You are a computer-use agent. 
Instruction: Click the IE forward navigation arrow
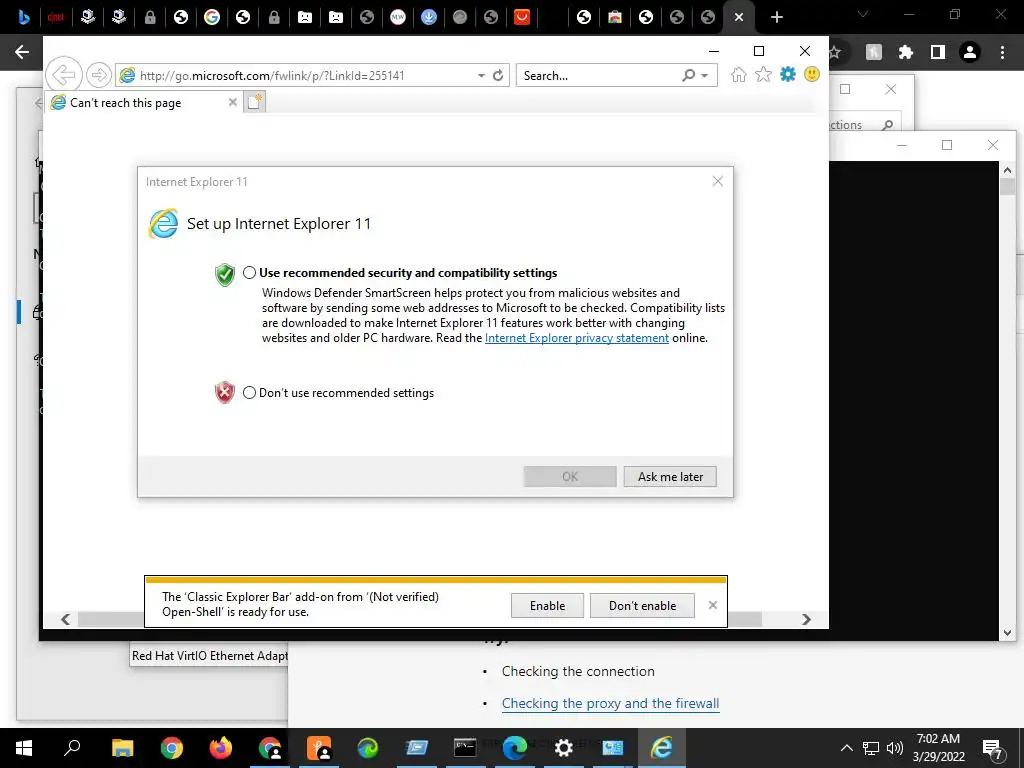[99, 75]
